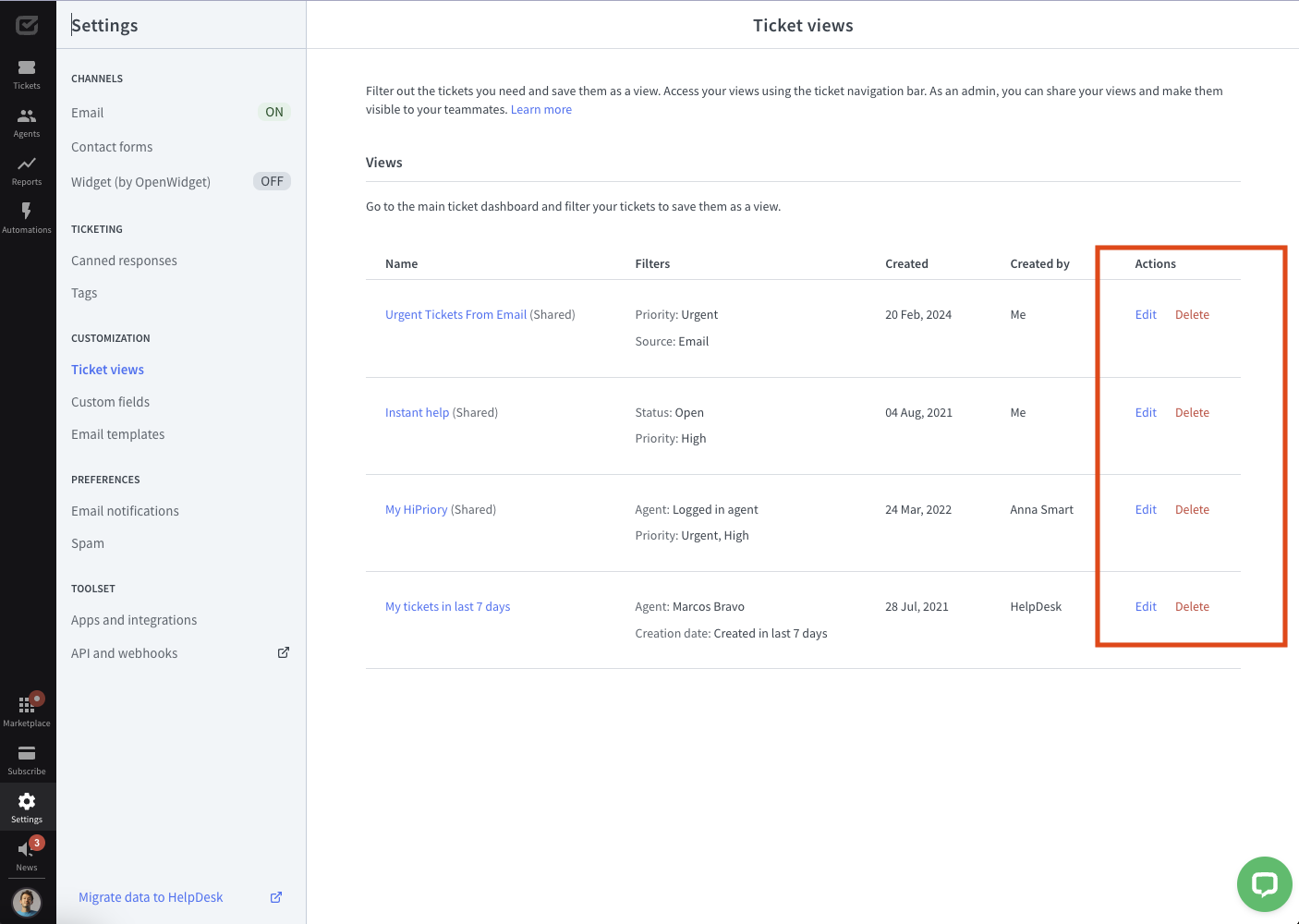Click the Agent: Logged in agent filter
The width and height of the screenshot is (1299, 924).
tap(697, 509)
